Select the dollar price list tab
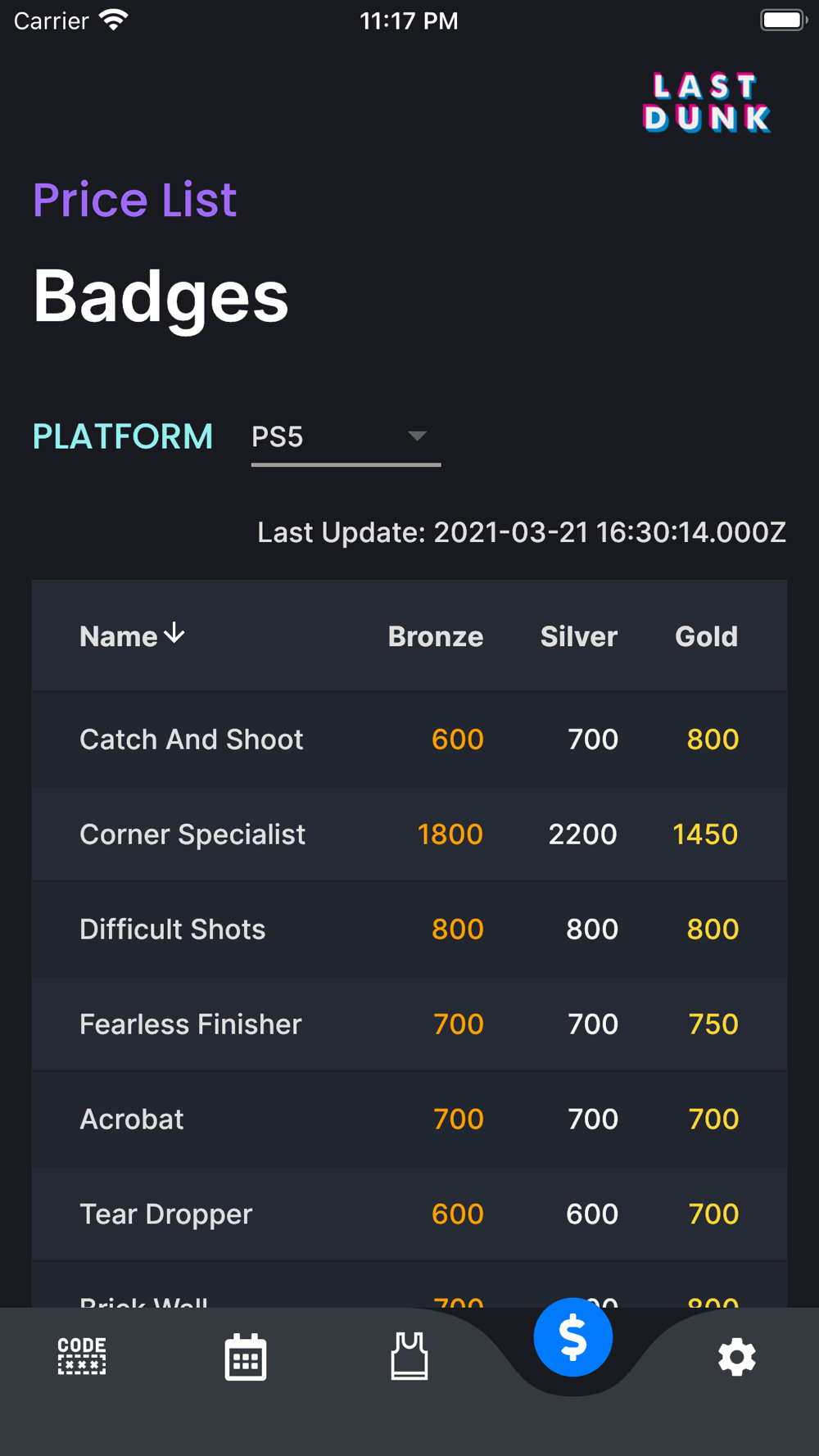 [x=573, y=1337]
